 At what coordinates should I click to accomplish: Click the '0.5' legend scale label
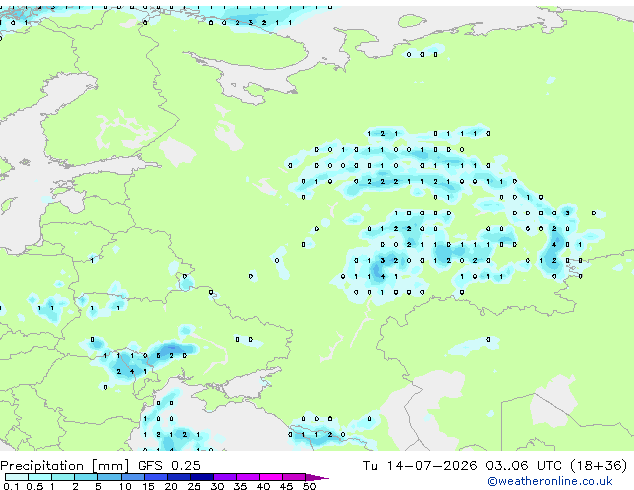[x=35, y=486]
